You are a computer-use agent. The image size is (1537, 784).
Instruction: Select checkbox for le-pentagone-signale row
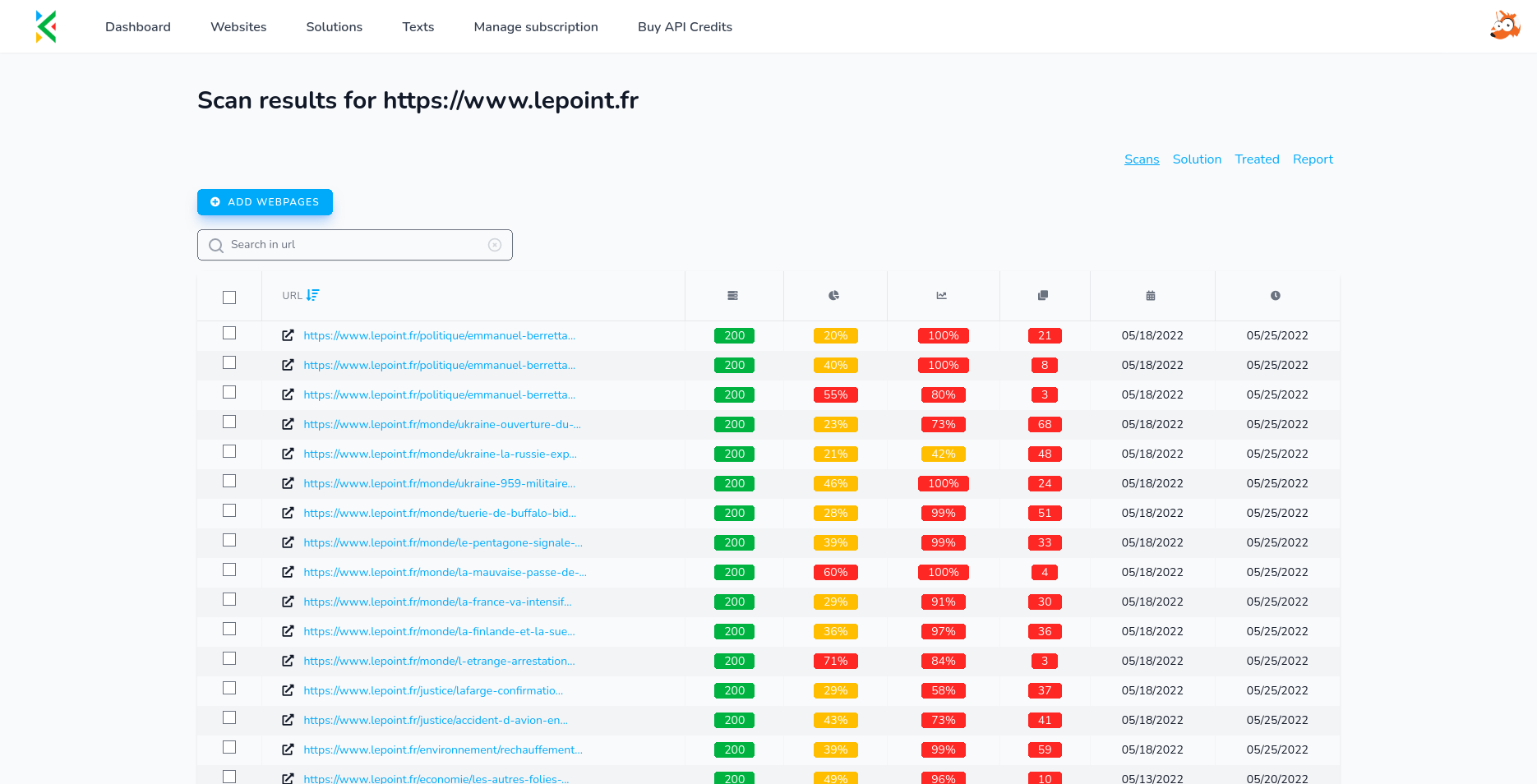(229, 540)
